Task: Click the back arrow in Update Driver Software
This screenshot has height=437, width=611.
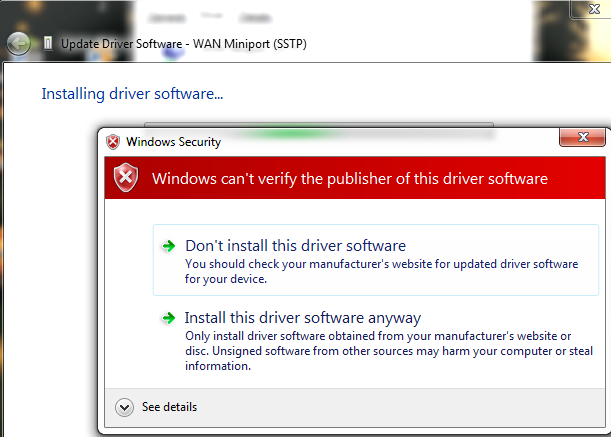Action: (18, 44)
